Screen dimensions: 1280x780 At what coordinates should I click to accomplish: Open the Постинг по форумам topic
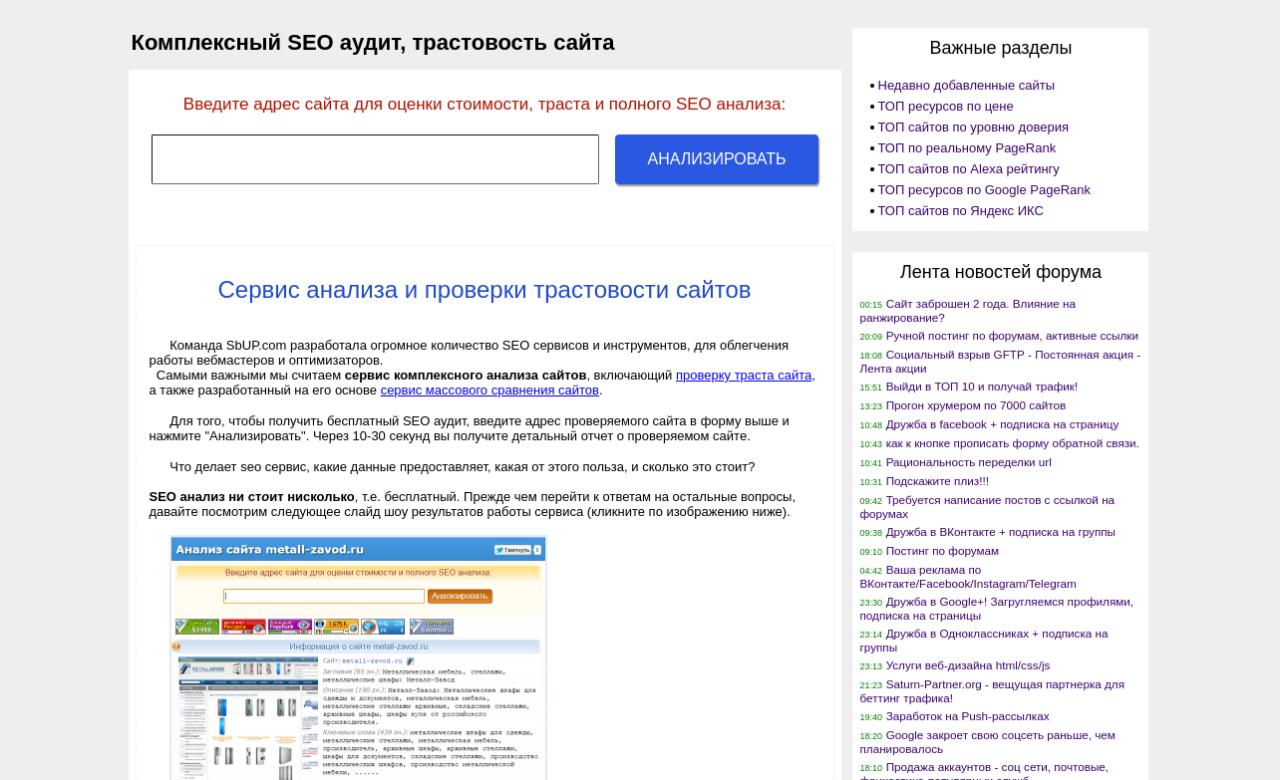[x=942, y=551]
